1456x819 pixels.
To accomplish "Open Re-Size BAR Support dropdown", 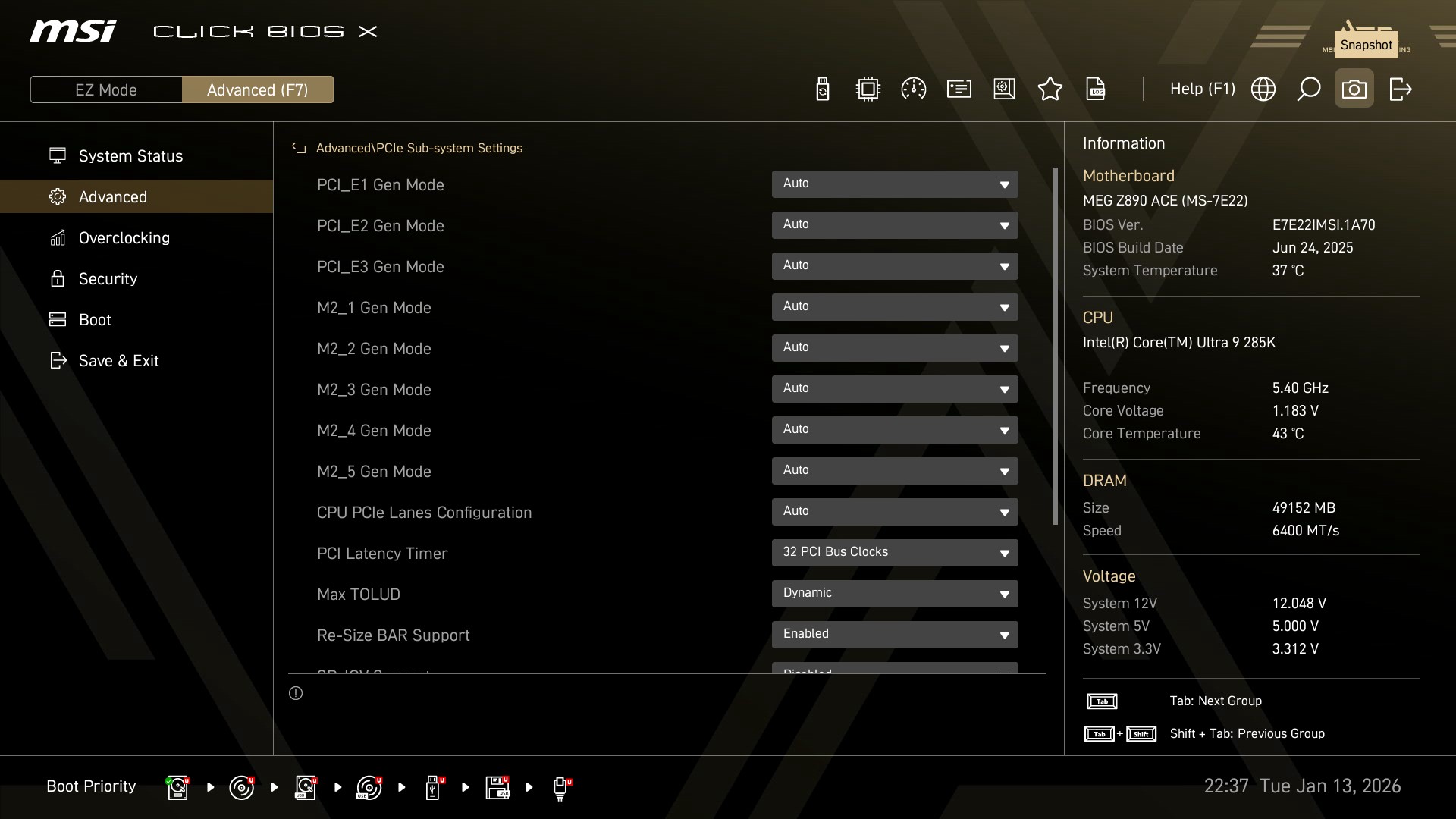I will coord(894,635).
